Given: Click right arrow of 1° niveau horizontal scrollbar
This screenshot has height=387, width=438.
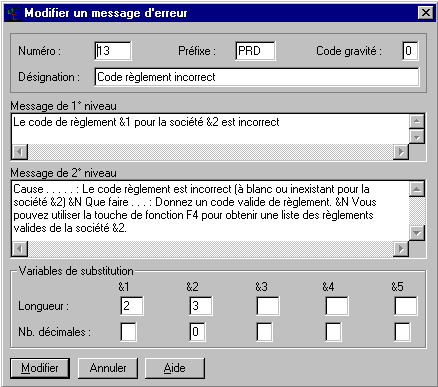Looking at the screenshot, I should pos(401,152).
